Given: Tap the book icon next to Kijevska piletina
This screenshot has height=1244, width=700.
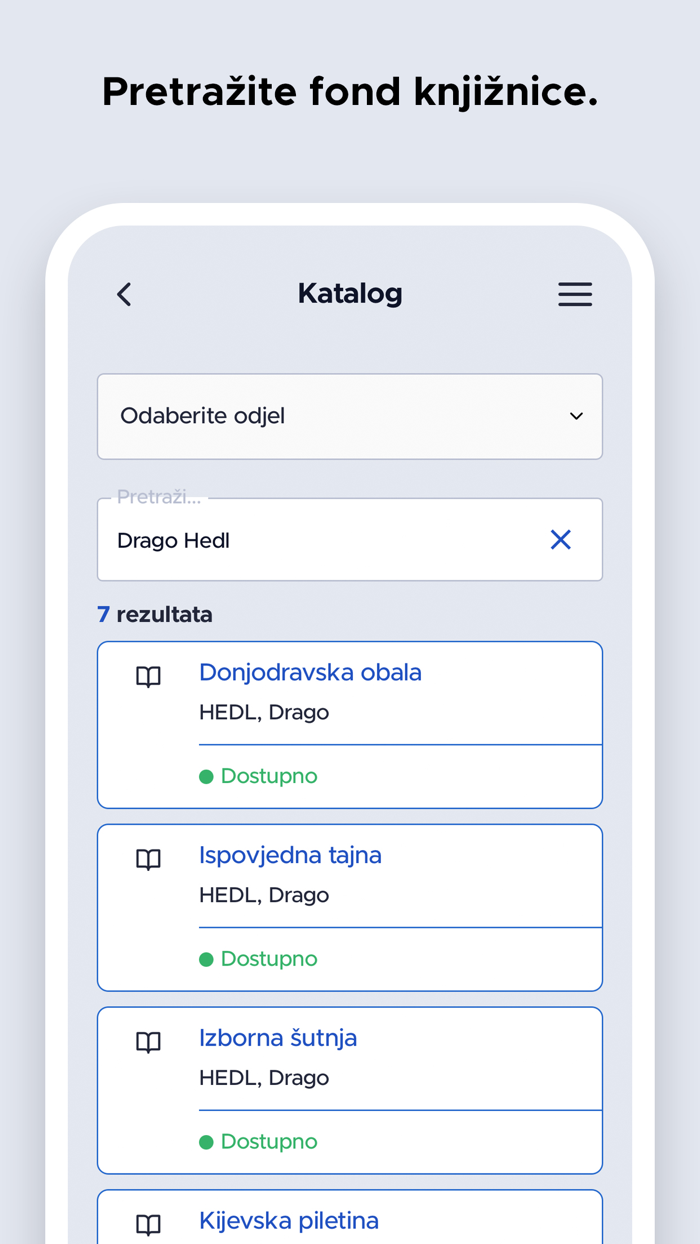Looking at the screenshot, I should [x=148, y=1224].
